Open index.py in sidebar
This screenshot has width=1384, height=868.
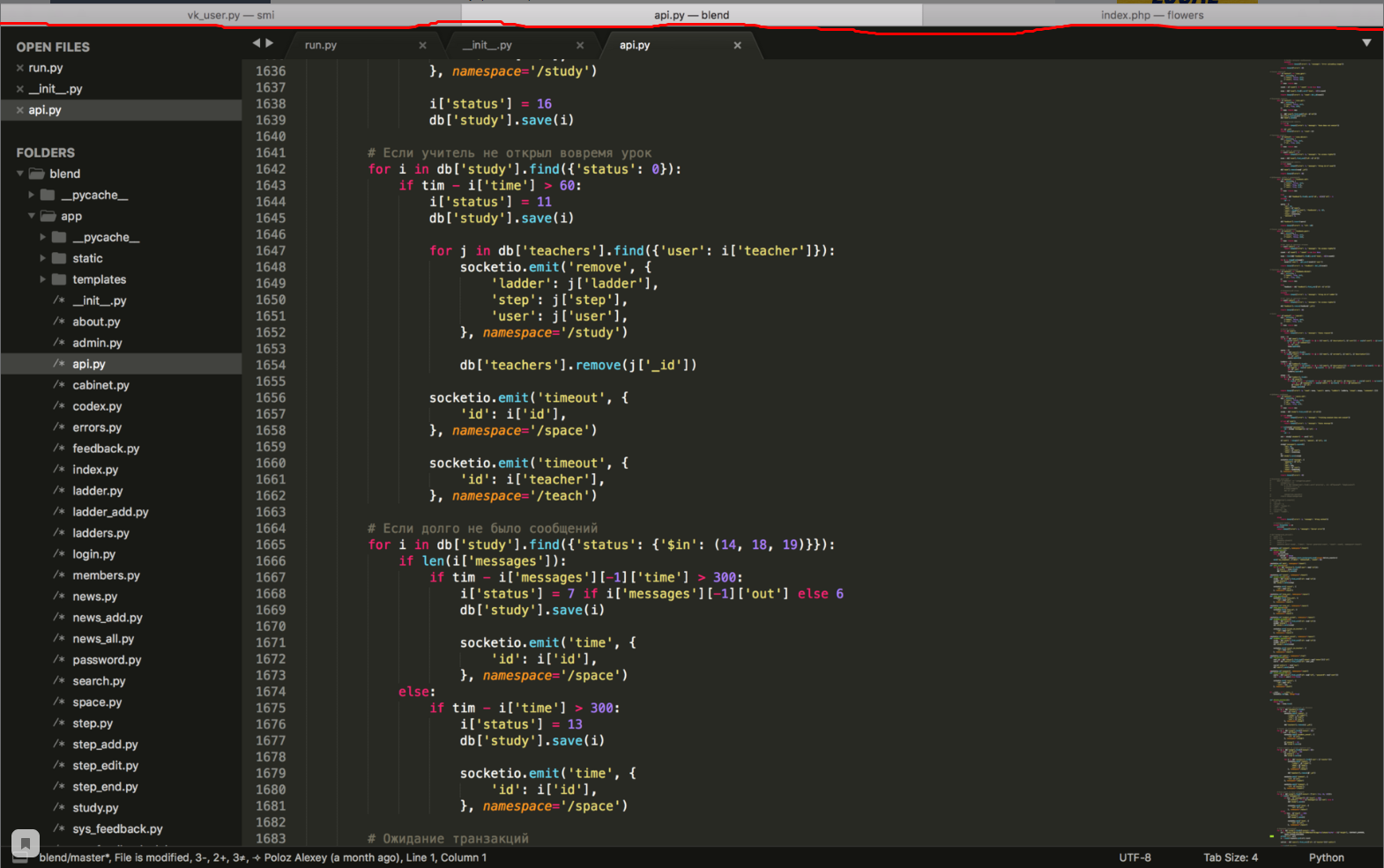(x=95, y=470)
